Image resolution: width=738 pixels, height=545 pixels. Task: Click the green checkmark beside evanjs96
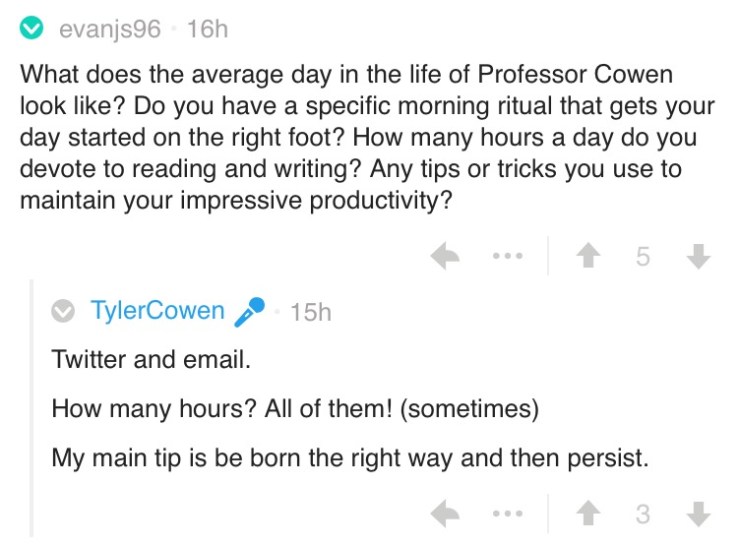33,29
